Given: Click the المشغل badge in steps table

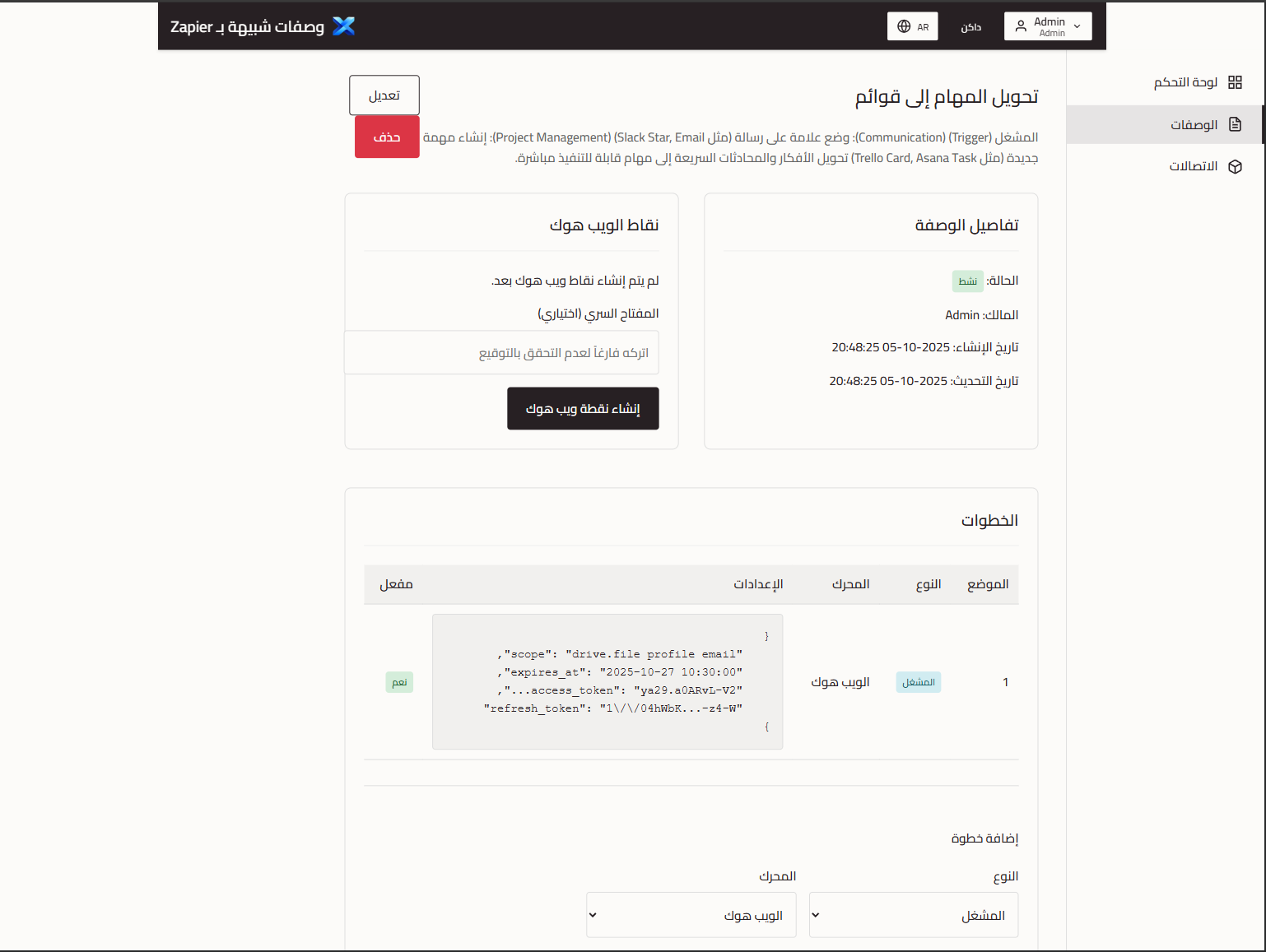Looking at the screenshot, I should coord(918,681).
